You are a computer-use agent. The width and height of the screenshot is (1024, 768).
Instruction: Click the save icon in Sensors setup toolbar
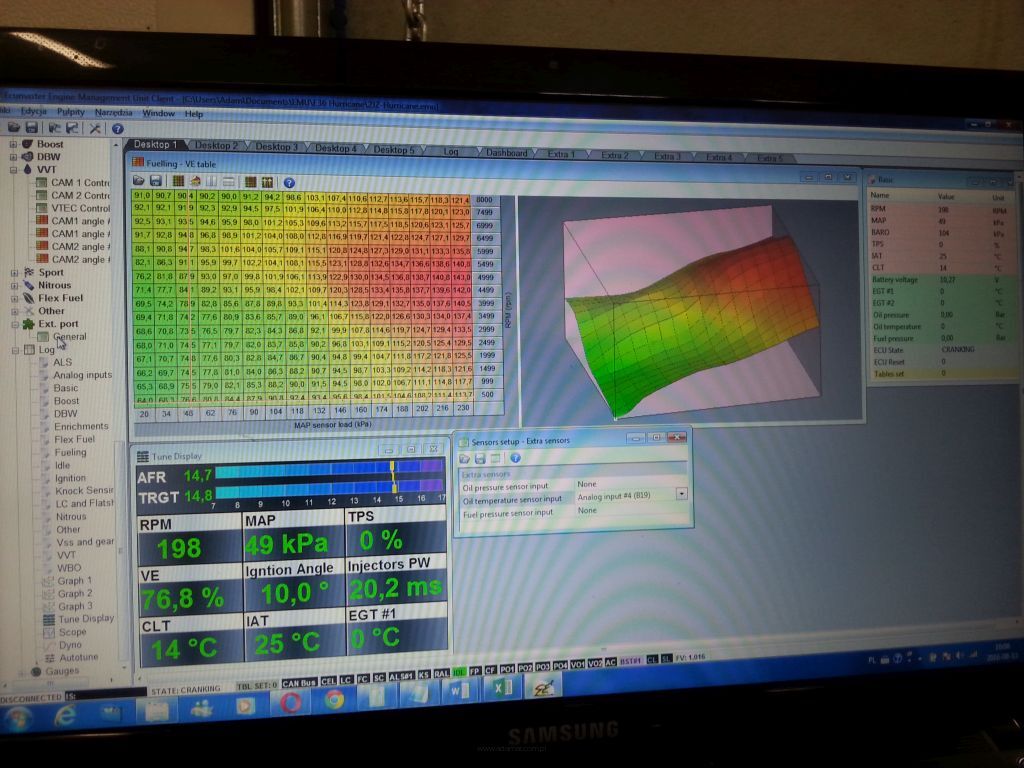pyautogui.click(x=482, y=457)
